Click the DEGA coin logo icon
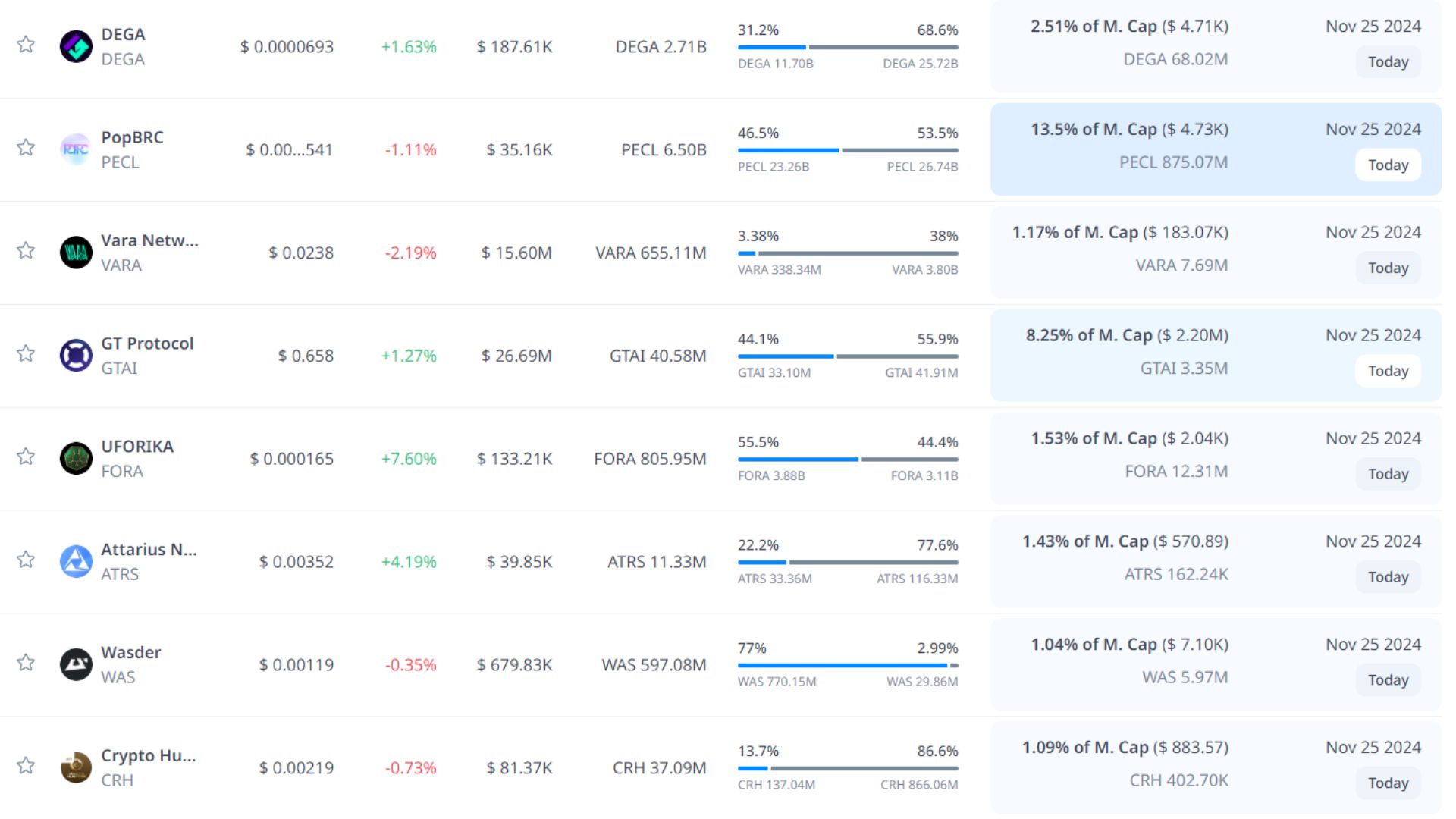Screen dimensions: 1456x819 (x=76, y=46)
